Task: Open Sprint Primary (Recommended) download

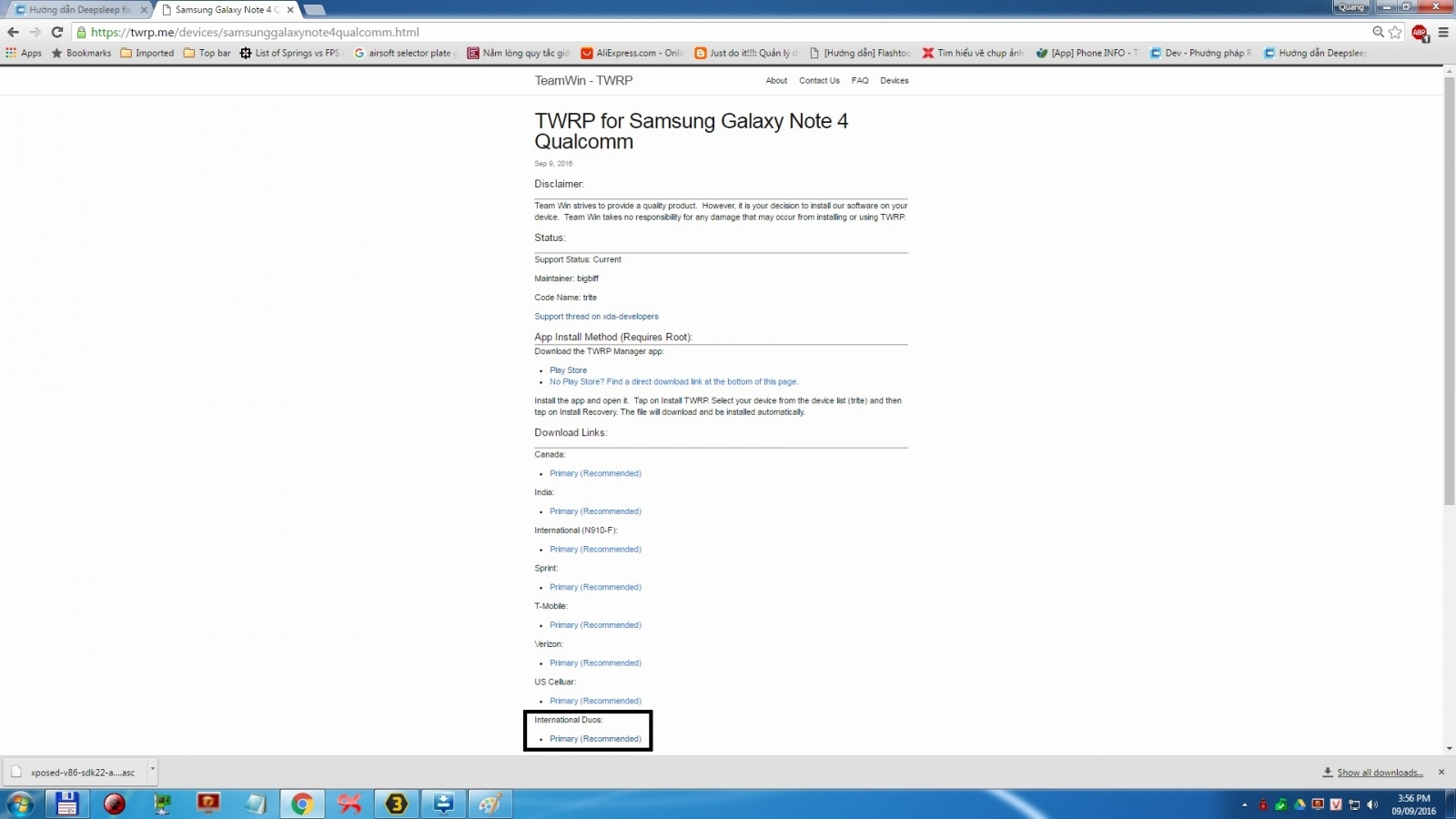Action: 595,587
